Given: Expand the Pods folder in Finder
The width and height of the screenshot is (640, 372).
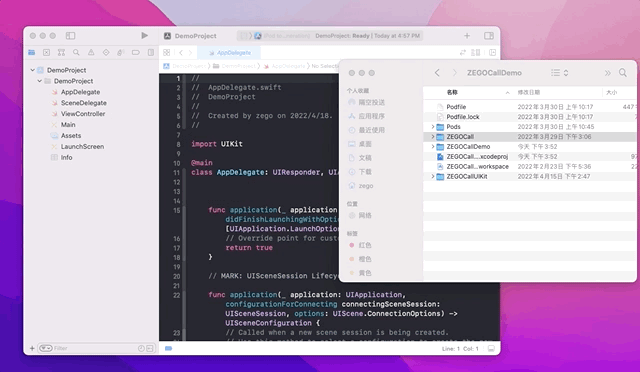Looking at the screenshot, I should pyautogui.click(x=433, y=127).
